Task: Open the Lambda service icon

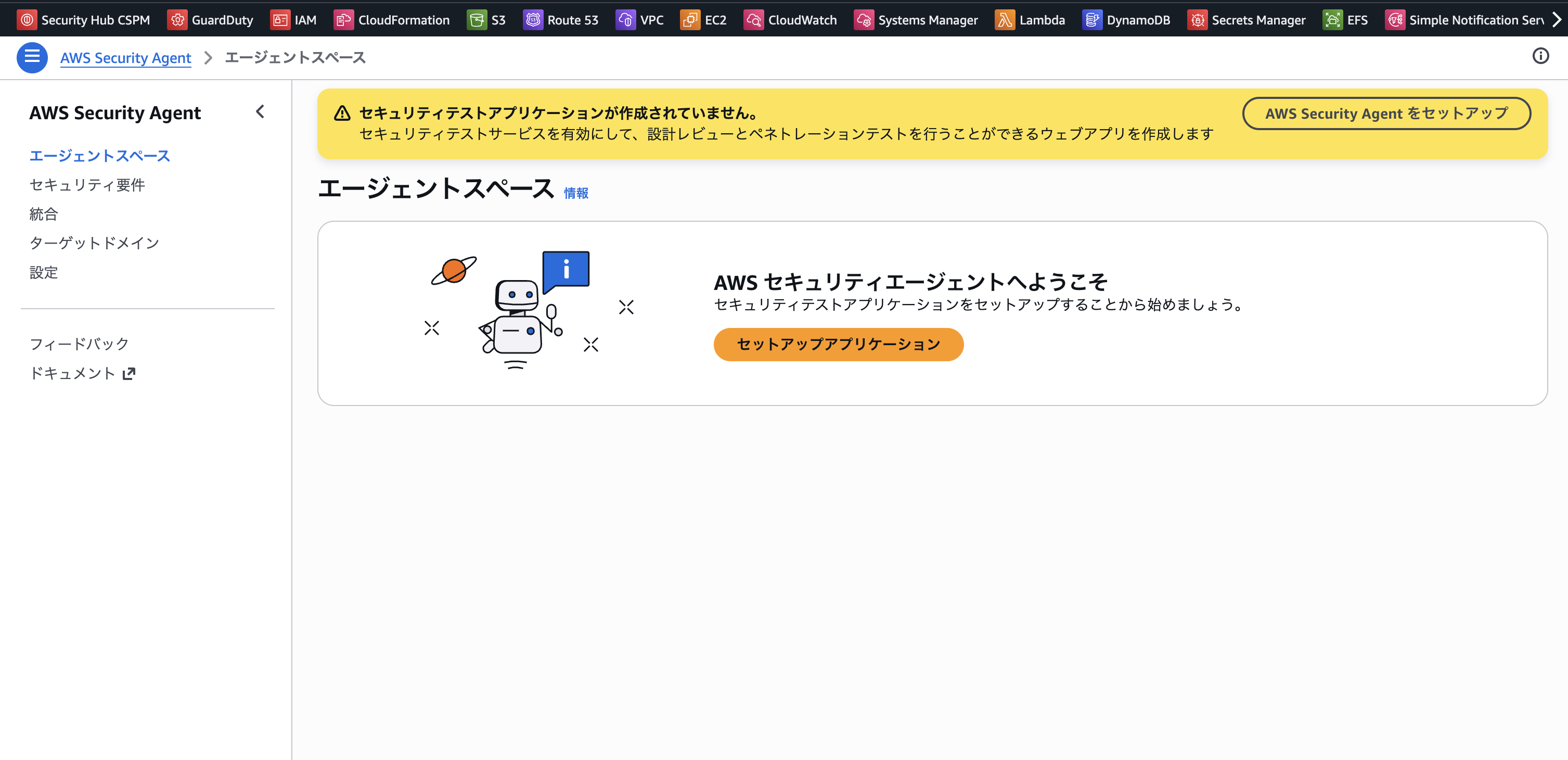Action: pos(1005,19)
